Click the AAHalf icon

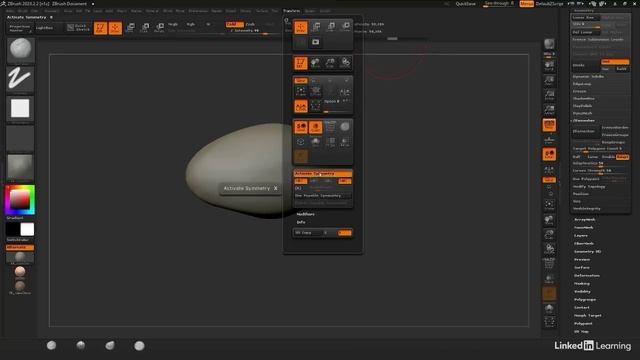(549, 109)
